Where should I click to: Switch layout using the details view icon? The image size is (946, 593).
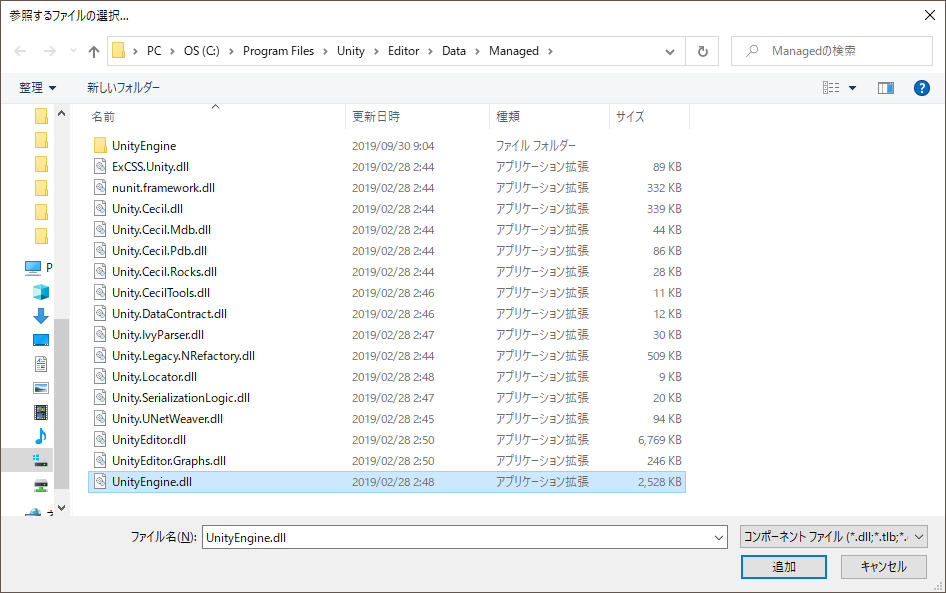tap(831, 87)
